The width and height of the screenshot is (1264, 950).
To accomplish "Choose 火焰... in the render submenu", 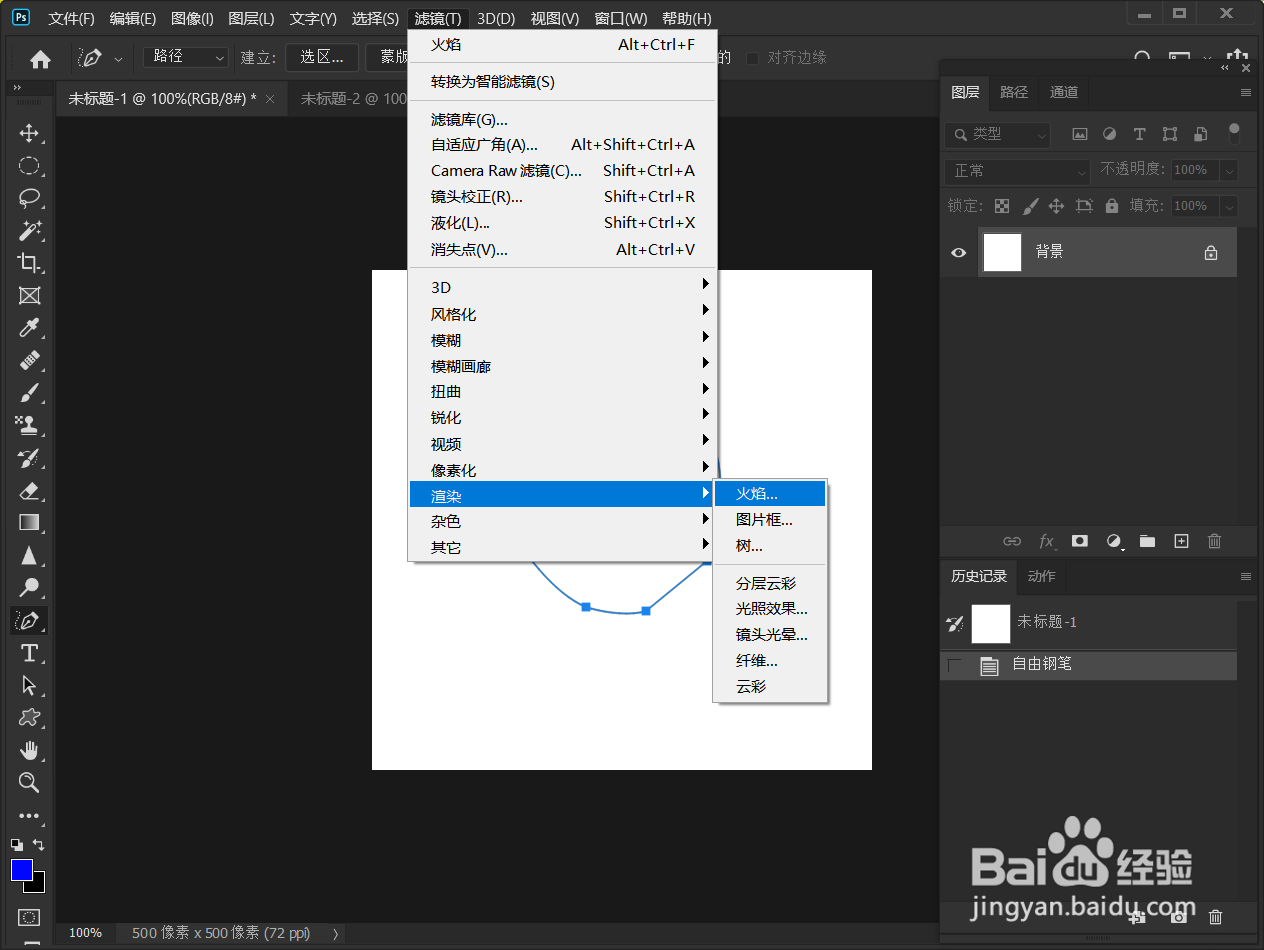I will tap(770, 493).
